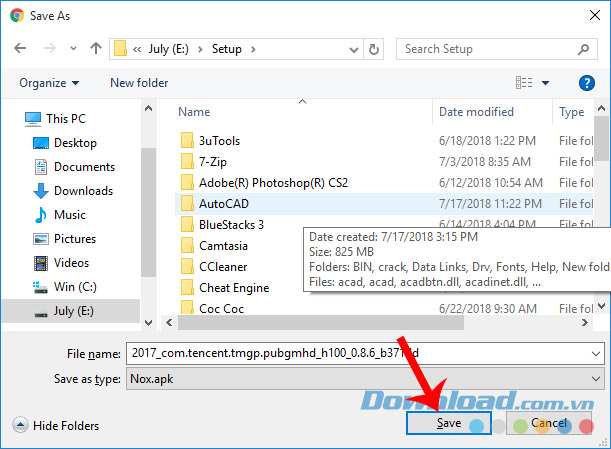Select the BlueStacks 3 folder
611x449 pixels.
[x=222, y=225]
